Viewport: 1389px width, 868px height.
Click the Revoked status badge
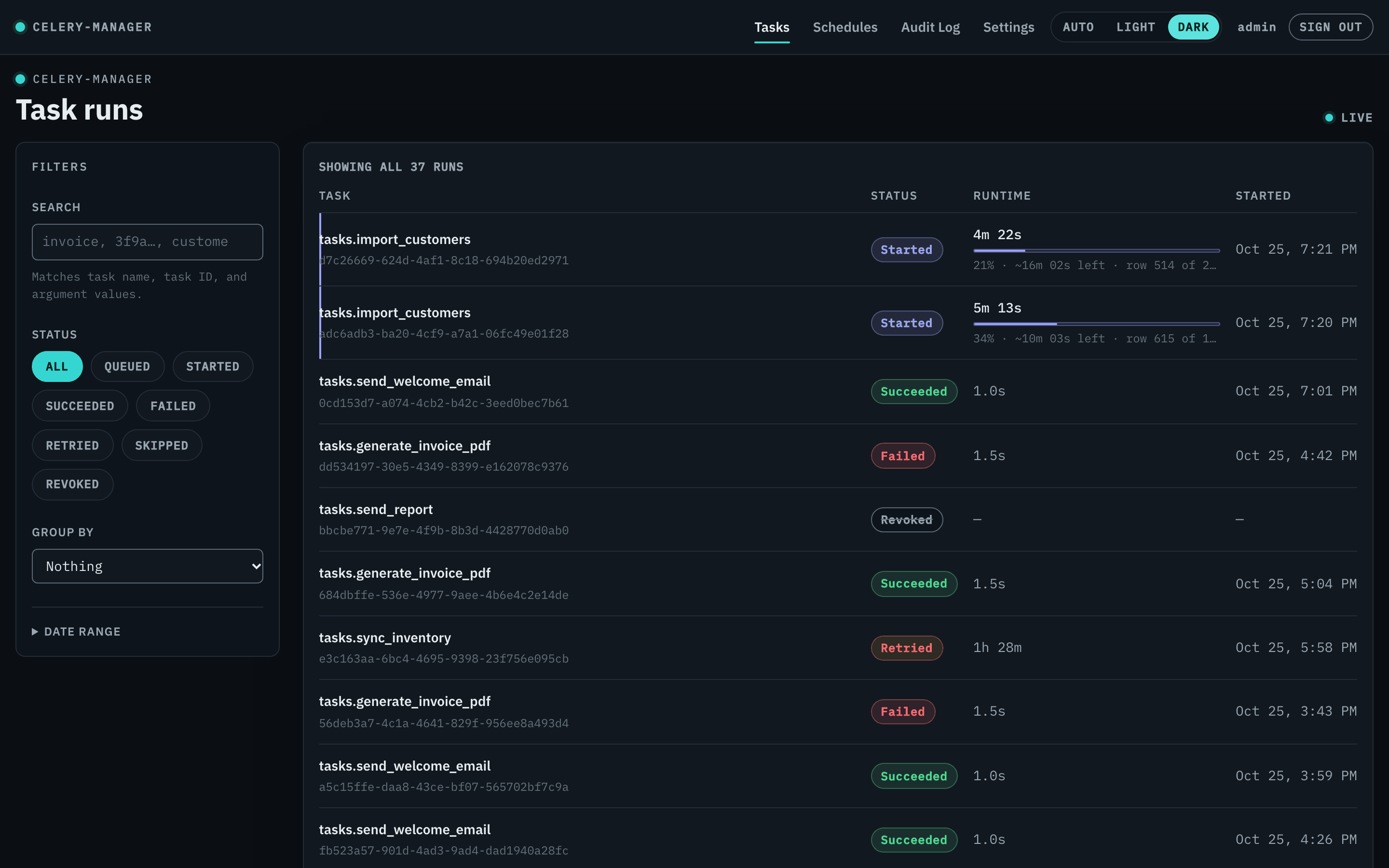tap(906, 519)
